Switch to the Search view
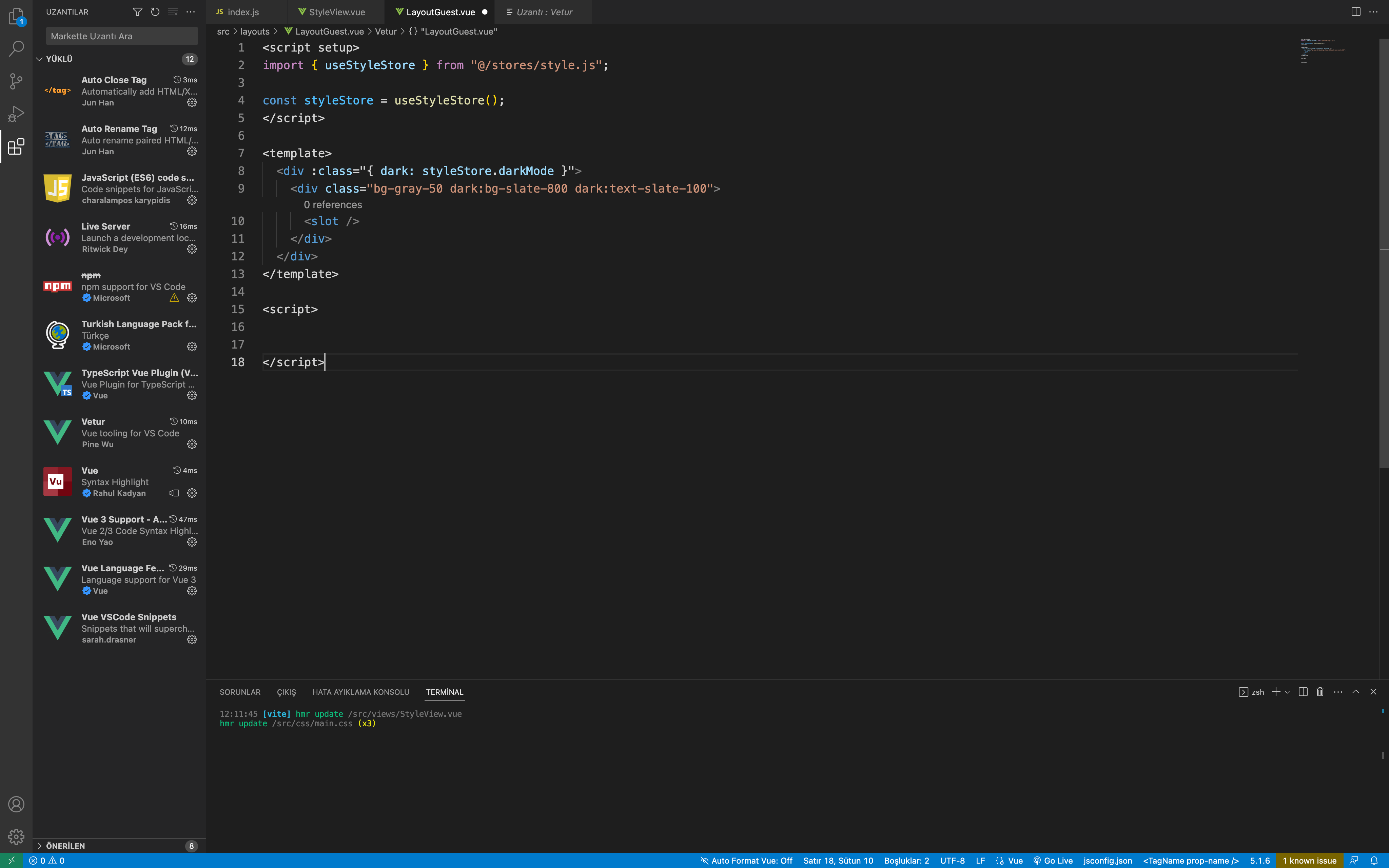 coord(16,48)
